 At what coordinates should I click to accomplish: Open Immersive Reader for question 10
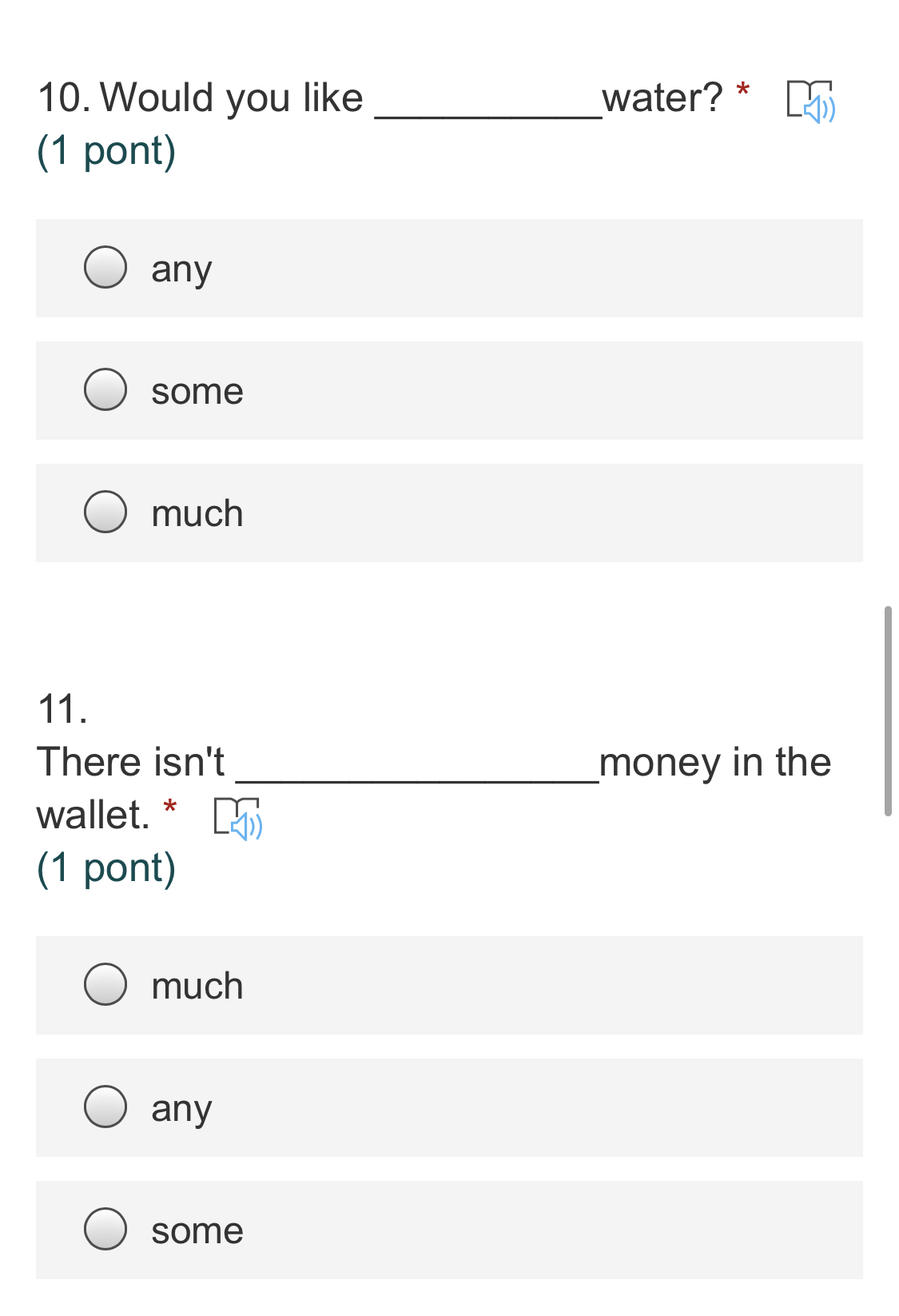click(810, 102)
